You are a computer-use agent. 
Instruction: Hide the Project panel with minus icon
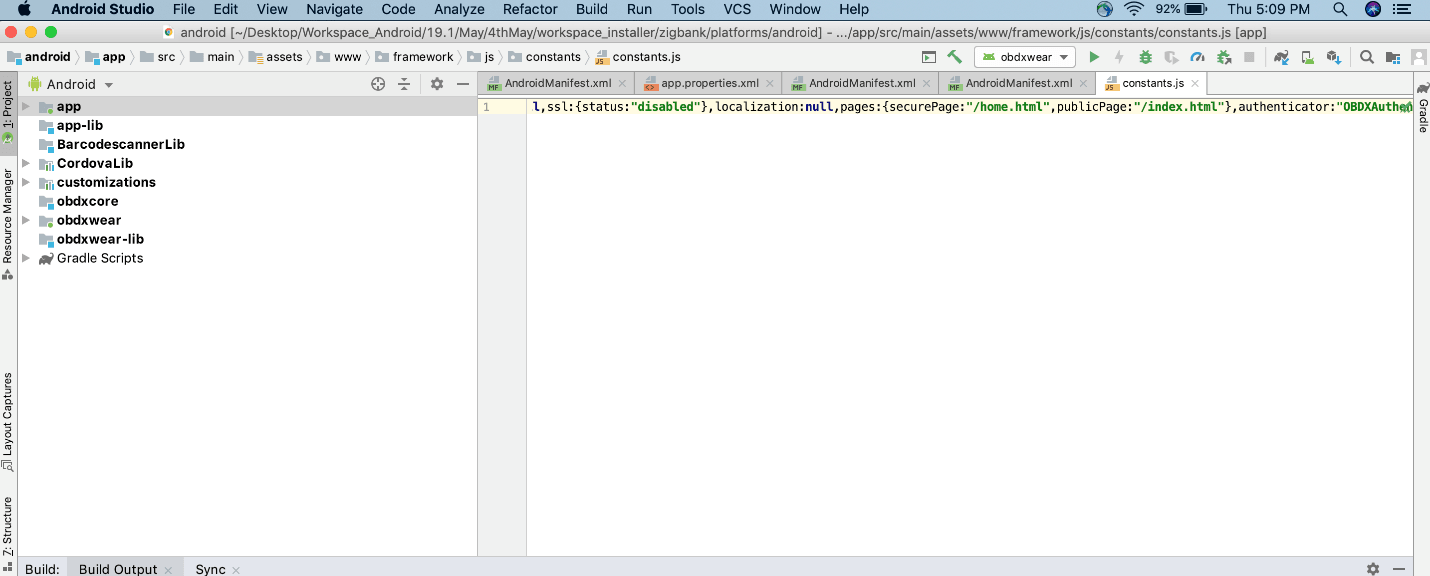(463, 84)
